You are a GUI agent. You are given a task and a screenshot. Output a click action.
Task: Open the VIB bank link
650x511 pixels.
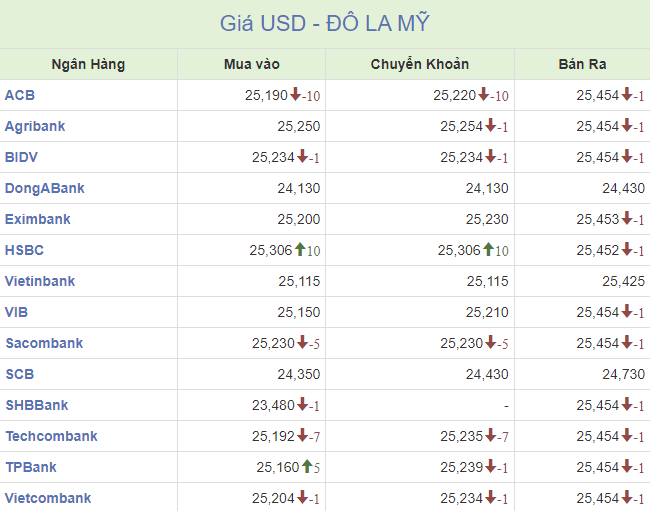16,312
